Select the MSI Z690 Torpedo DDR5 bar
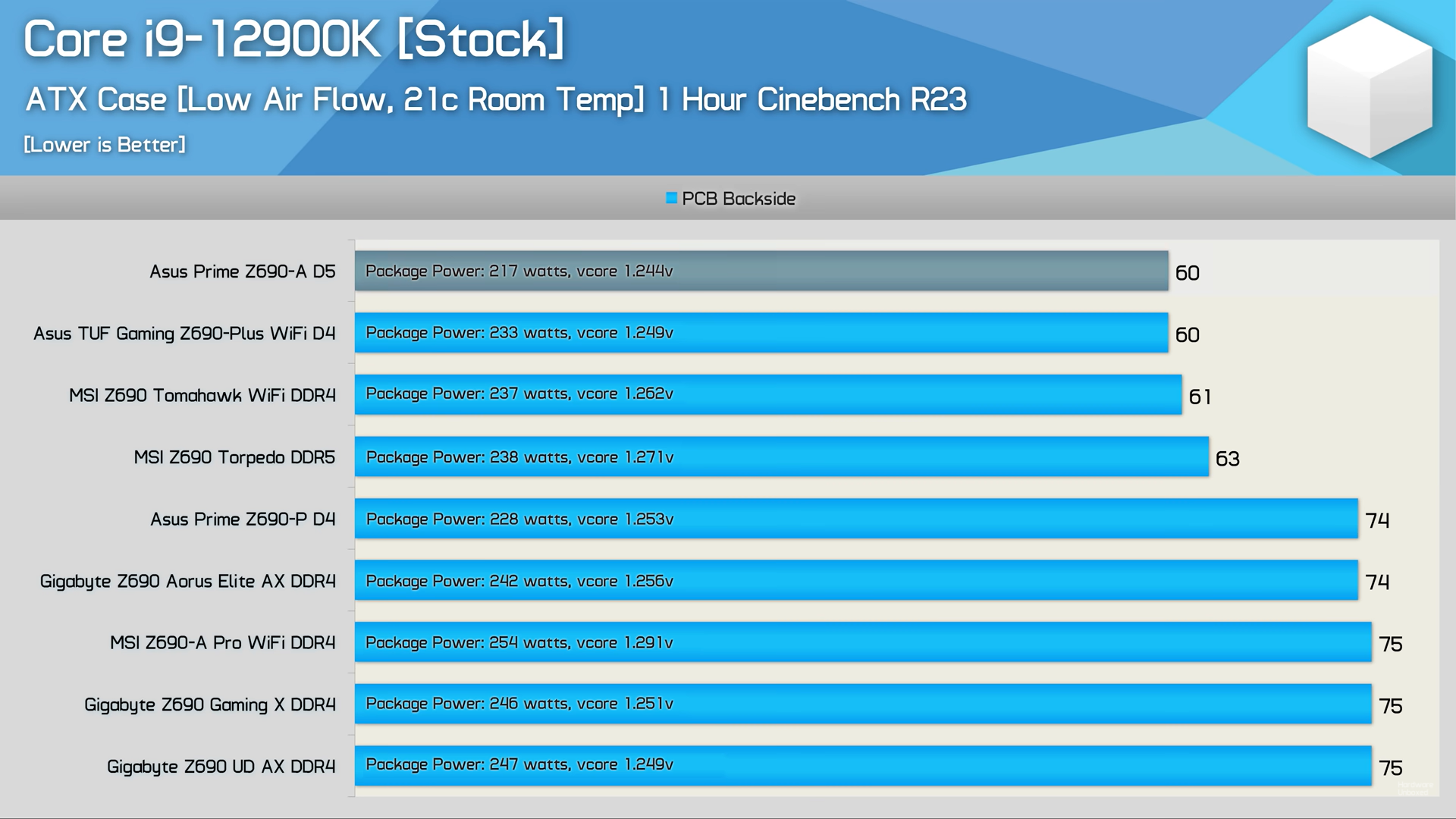This screenshot has height=819, width=1456. 781,457
